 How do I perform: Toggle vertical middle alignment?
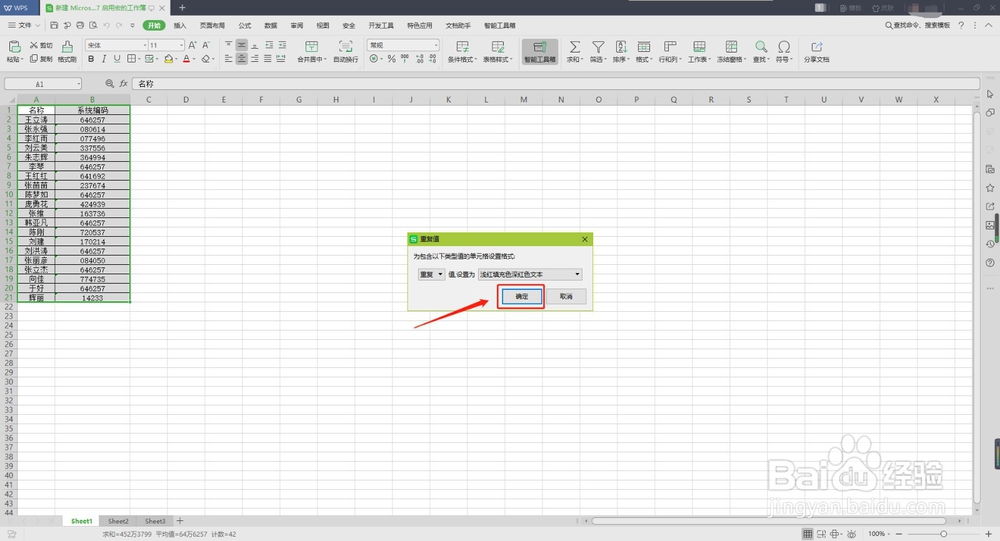pos(241,45)
